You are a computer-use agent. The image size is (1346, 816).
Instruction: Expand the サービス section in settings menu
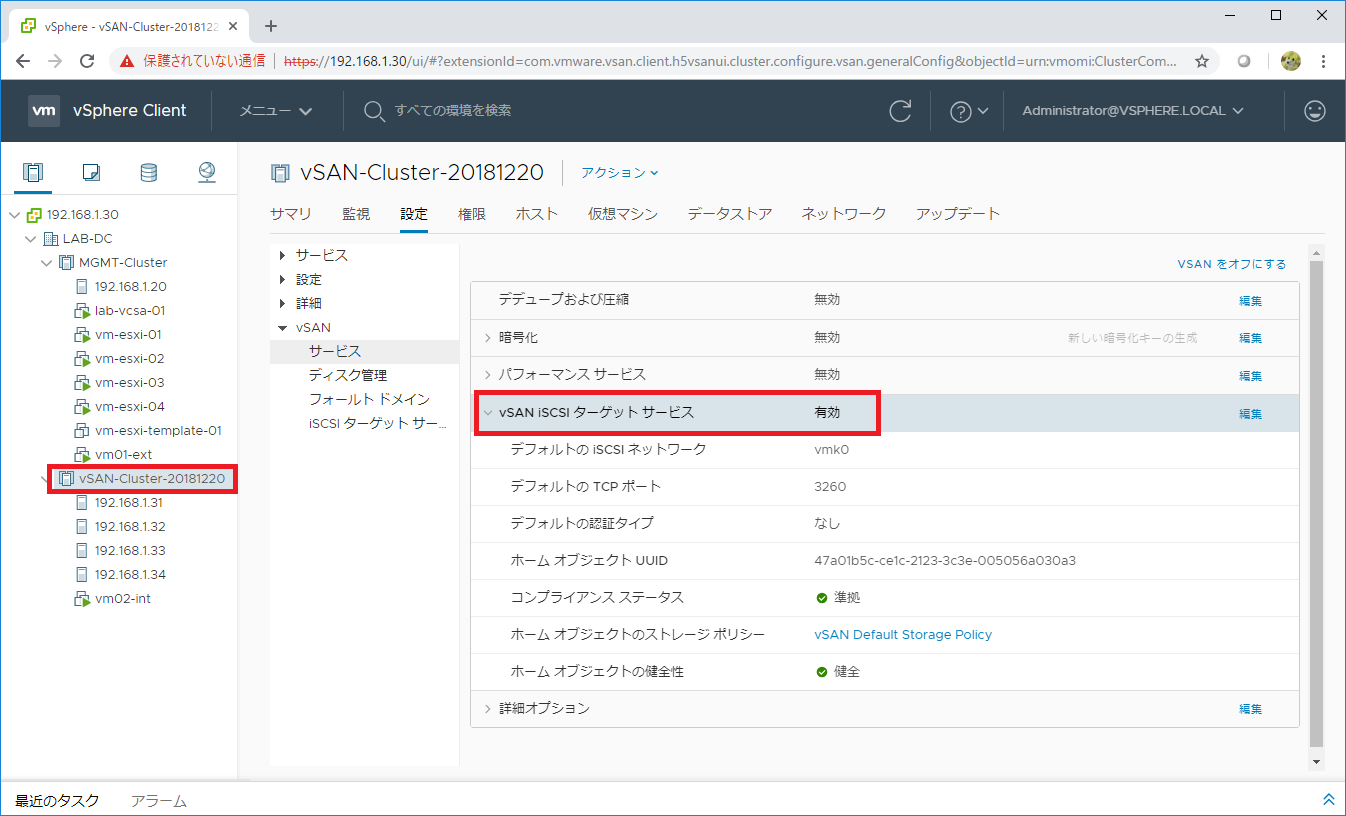[283, 256]
